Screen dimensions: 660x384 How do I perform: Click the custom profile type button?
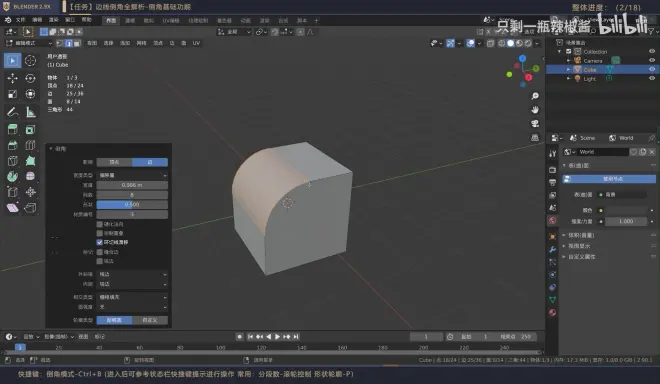coord(150,320)
